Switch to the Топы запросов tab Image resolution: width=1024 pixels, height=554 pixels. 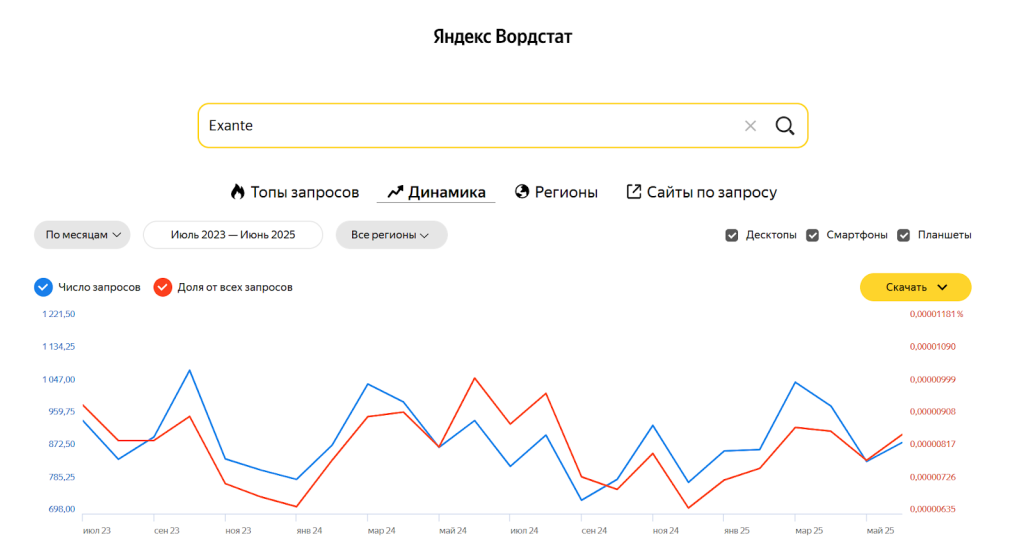[304, 192]
